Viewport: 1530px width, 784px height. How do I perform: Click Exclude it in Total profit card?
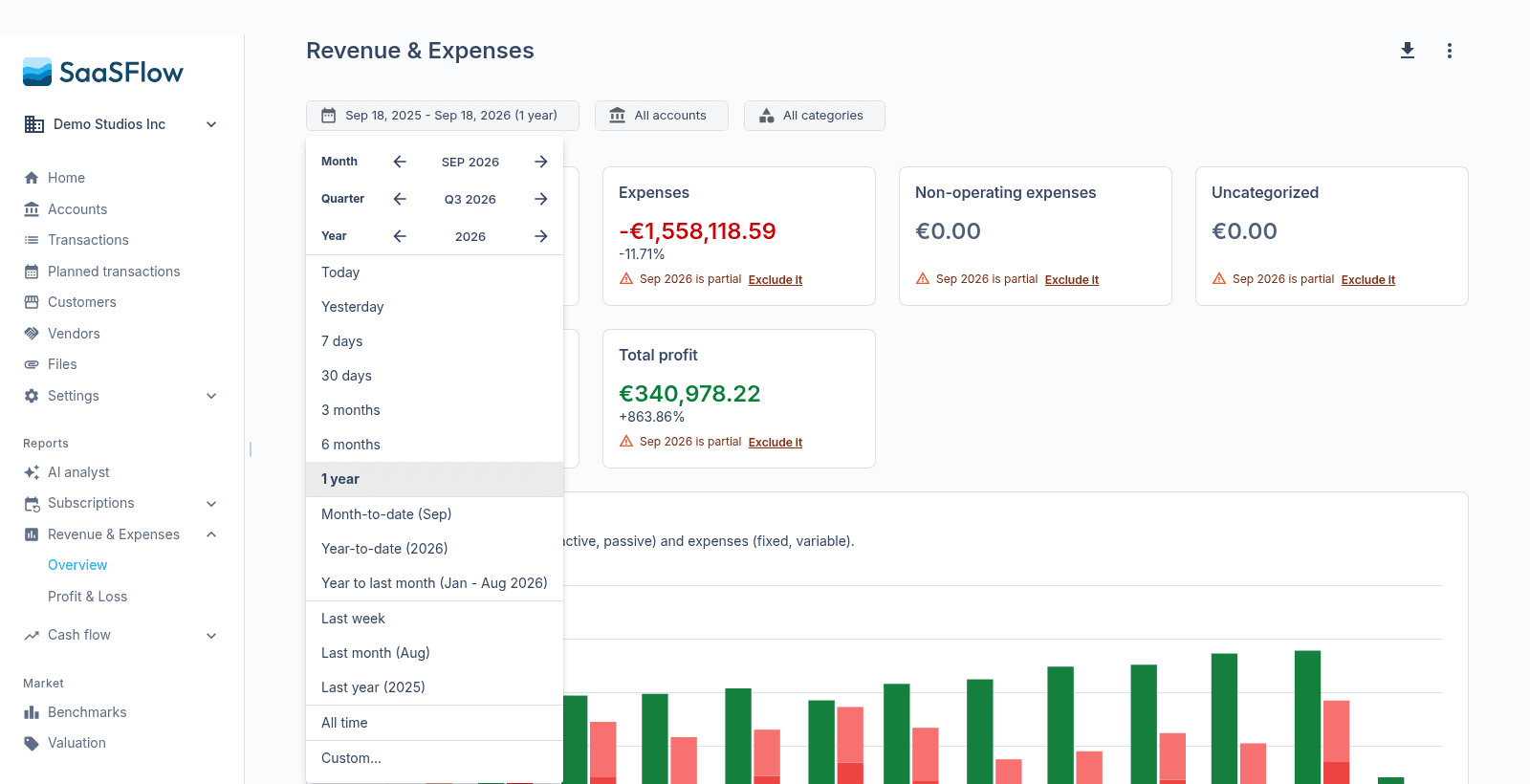[x=776, y=443]
